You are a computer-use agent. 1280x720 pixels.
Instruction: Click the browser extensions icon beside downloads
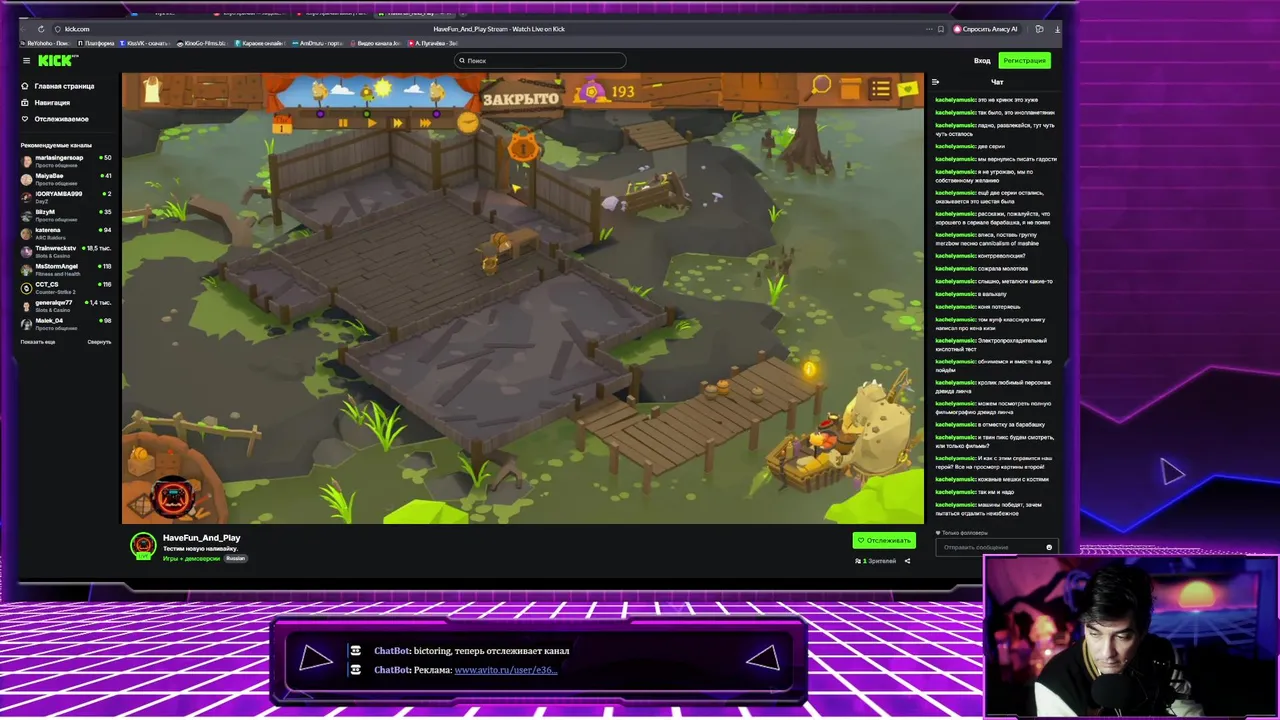coord(1040,29)
